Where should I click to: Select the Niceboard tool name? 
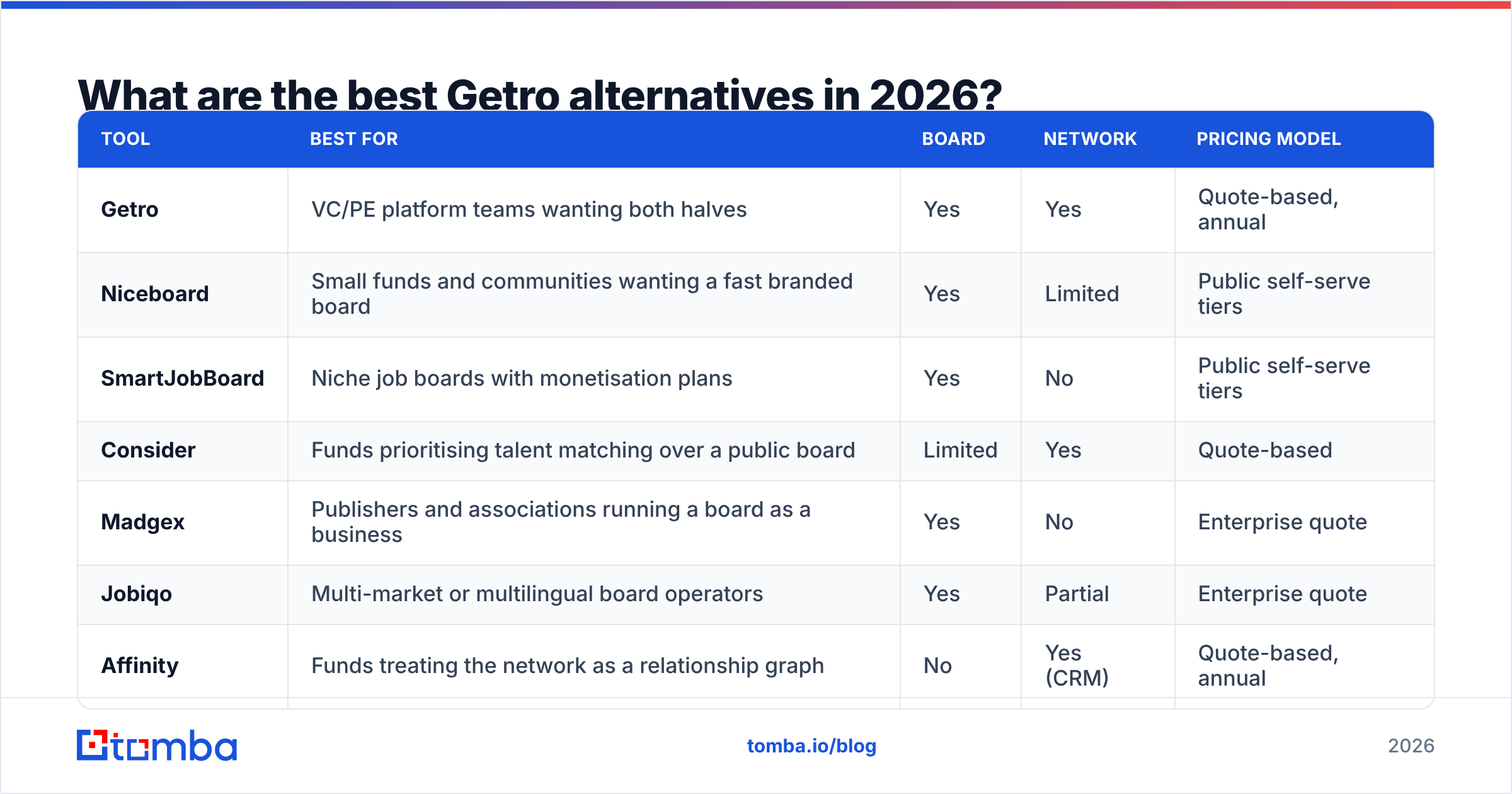coord(155,294)
